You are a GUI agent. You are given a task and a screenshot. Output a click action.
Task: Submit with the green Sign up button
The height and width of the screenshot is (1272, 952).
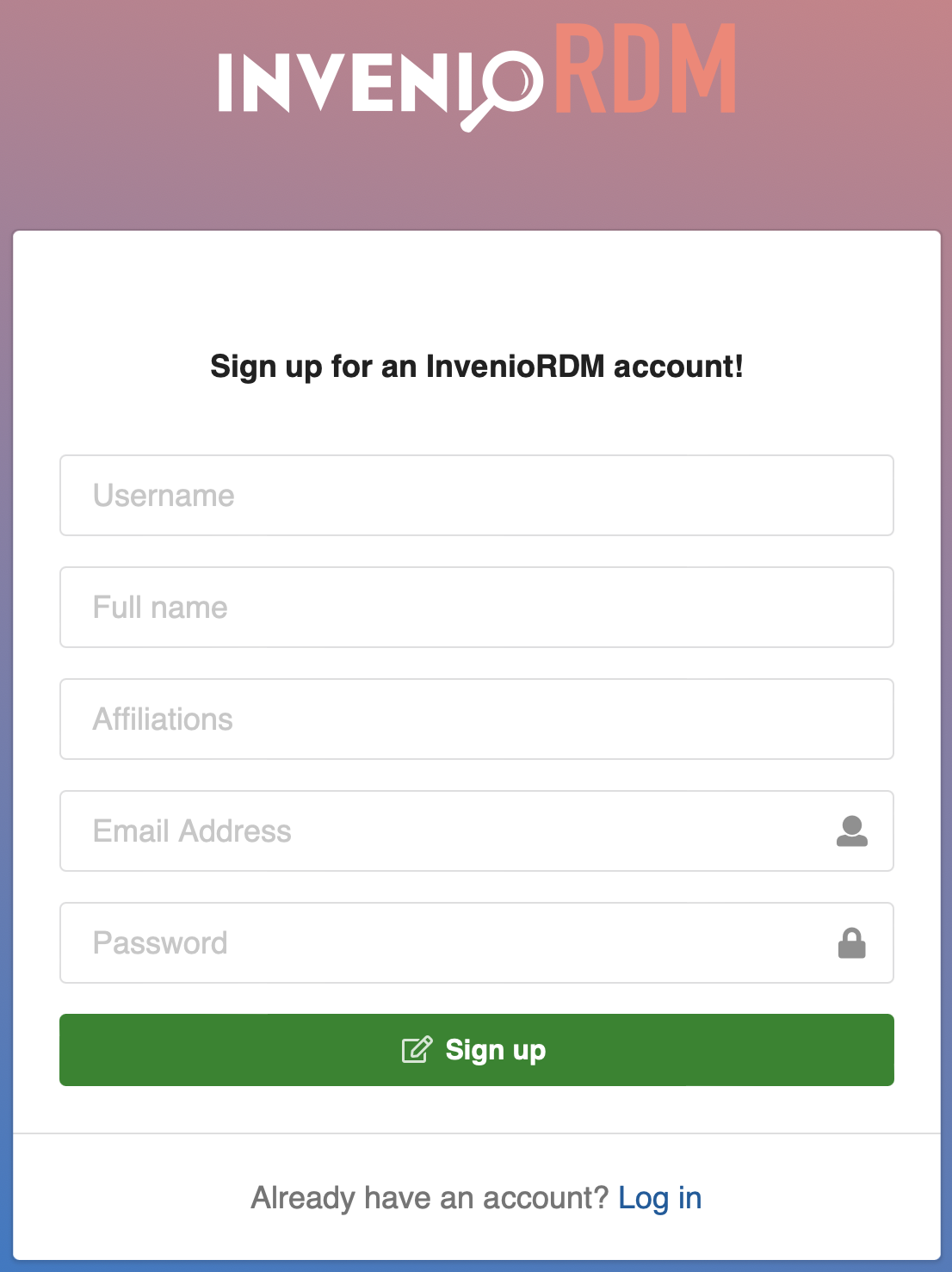click(477, 1050)
